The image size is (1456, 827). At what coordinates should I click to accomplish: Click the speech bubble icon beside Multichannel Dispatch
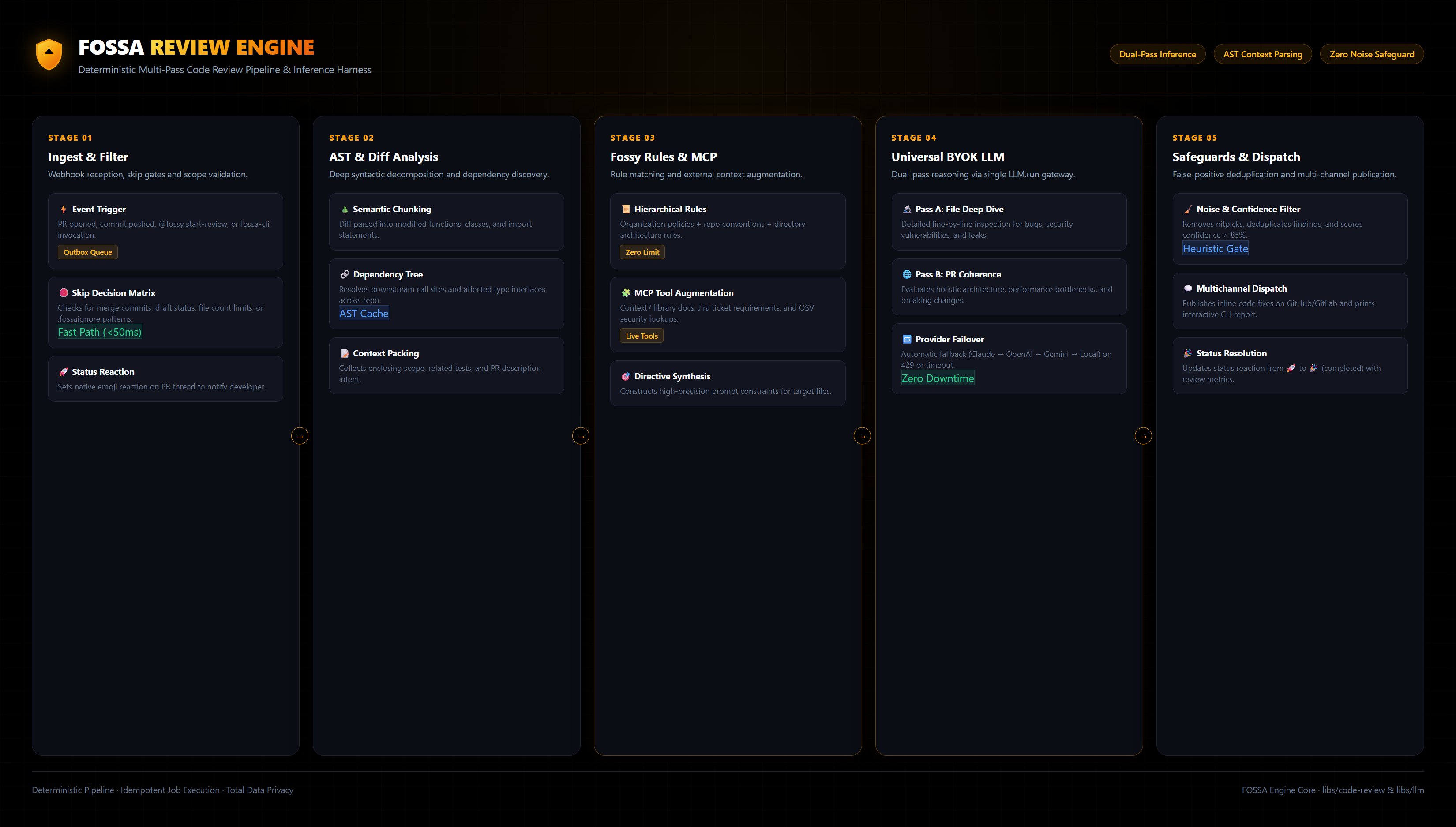click(1188, 288)
